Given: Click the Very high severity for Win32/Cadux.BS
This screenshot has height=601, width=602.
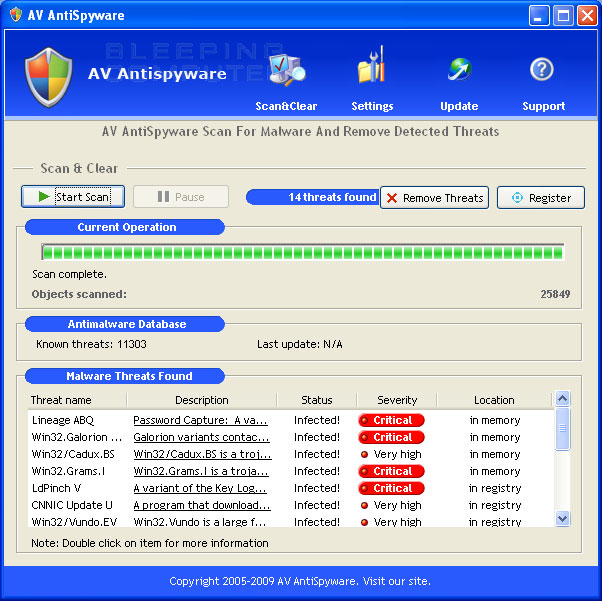Looking at the screenshot, I should pyautogui.click(x=391, y=454).
